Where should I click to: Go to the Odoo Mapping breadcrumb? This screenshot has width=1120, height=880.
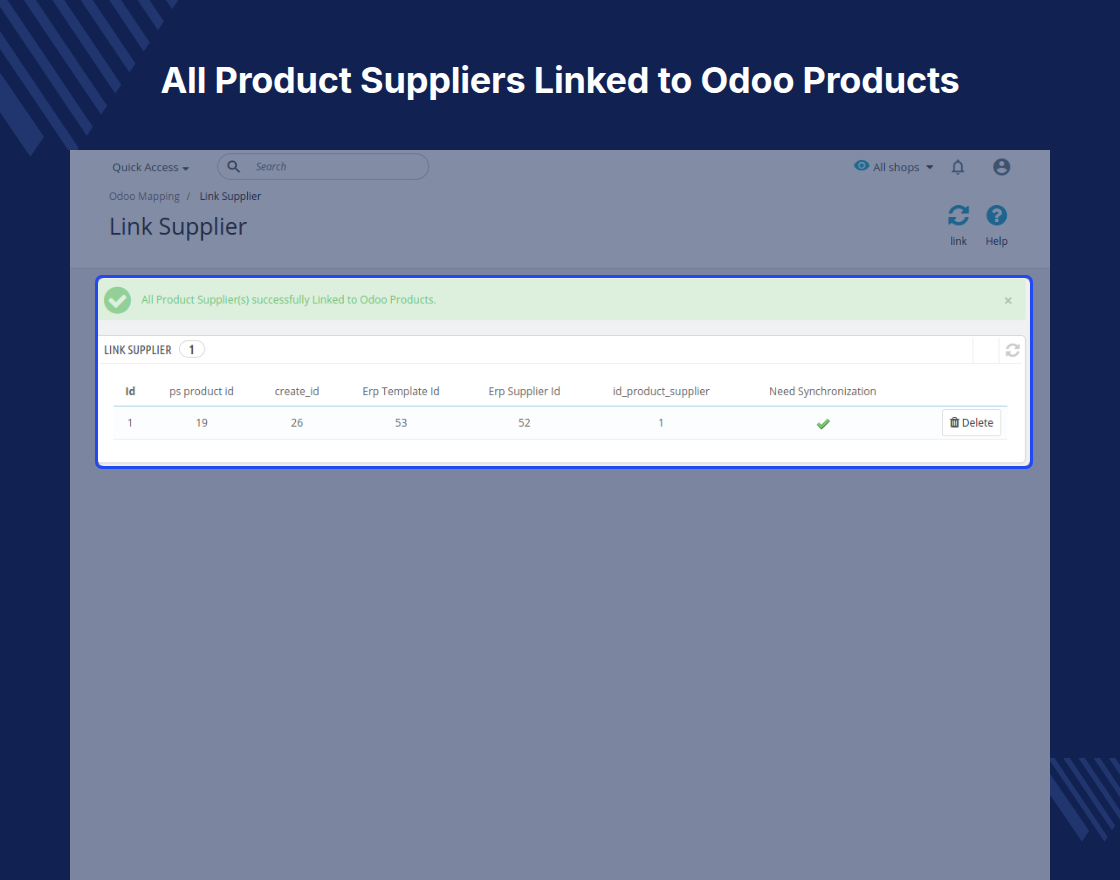tap(144, 196)
